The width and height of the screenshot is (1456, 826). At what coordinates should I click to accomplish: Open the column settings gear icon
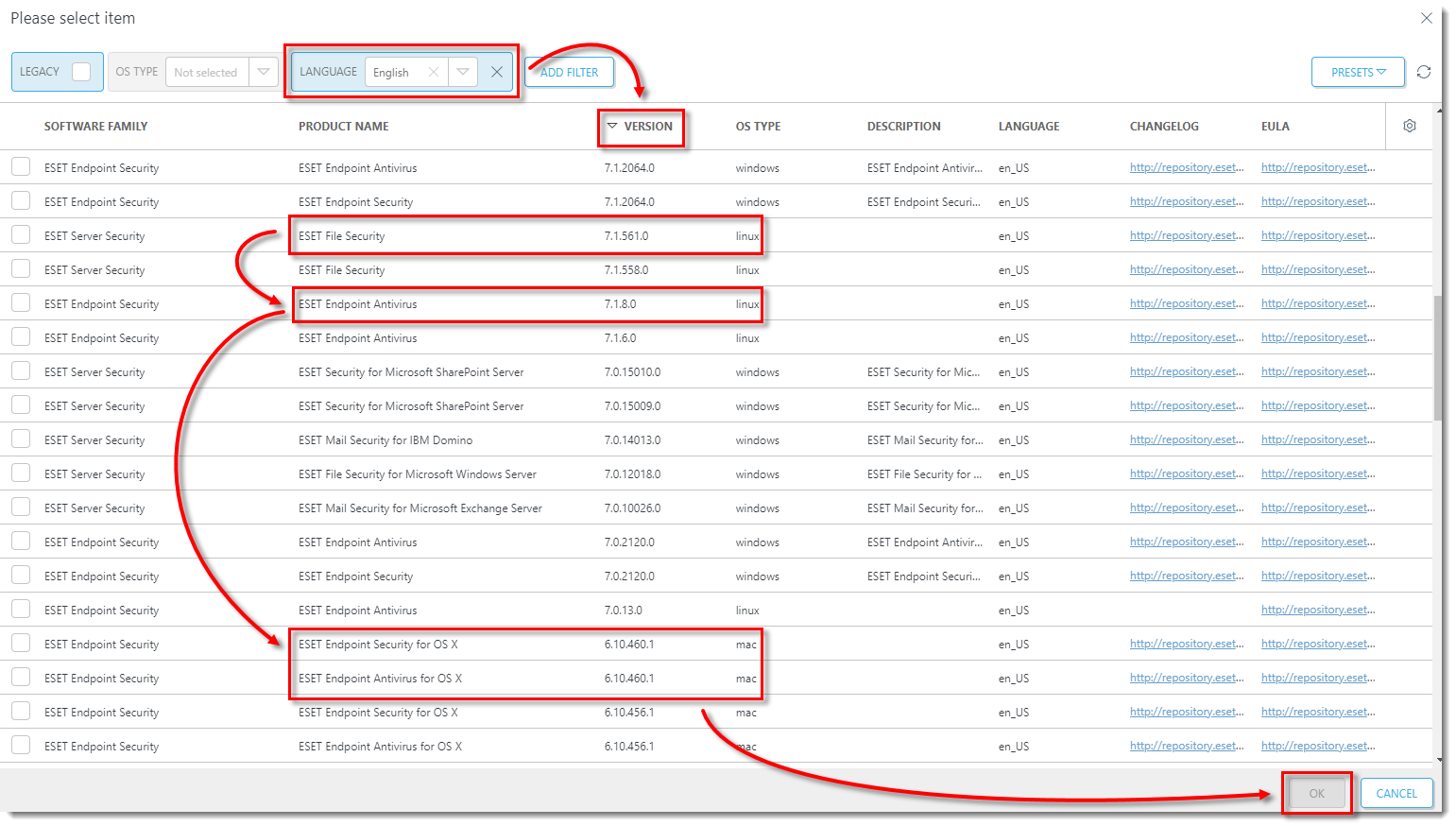1410,126
